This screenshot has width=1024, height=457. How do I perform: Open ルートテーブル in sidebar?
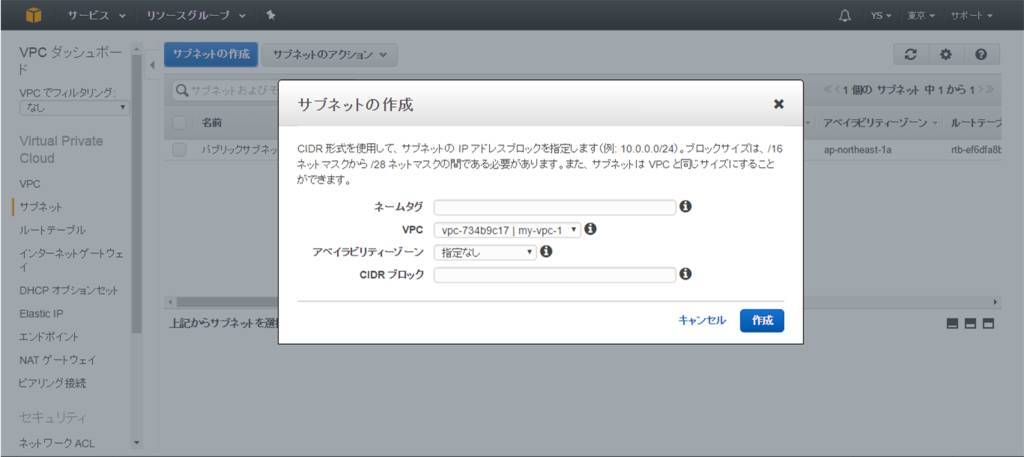(x=52, y=230)
